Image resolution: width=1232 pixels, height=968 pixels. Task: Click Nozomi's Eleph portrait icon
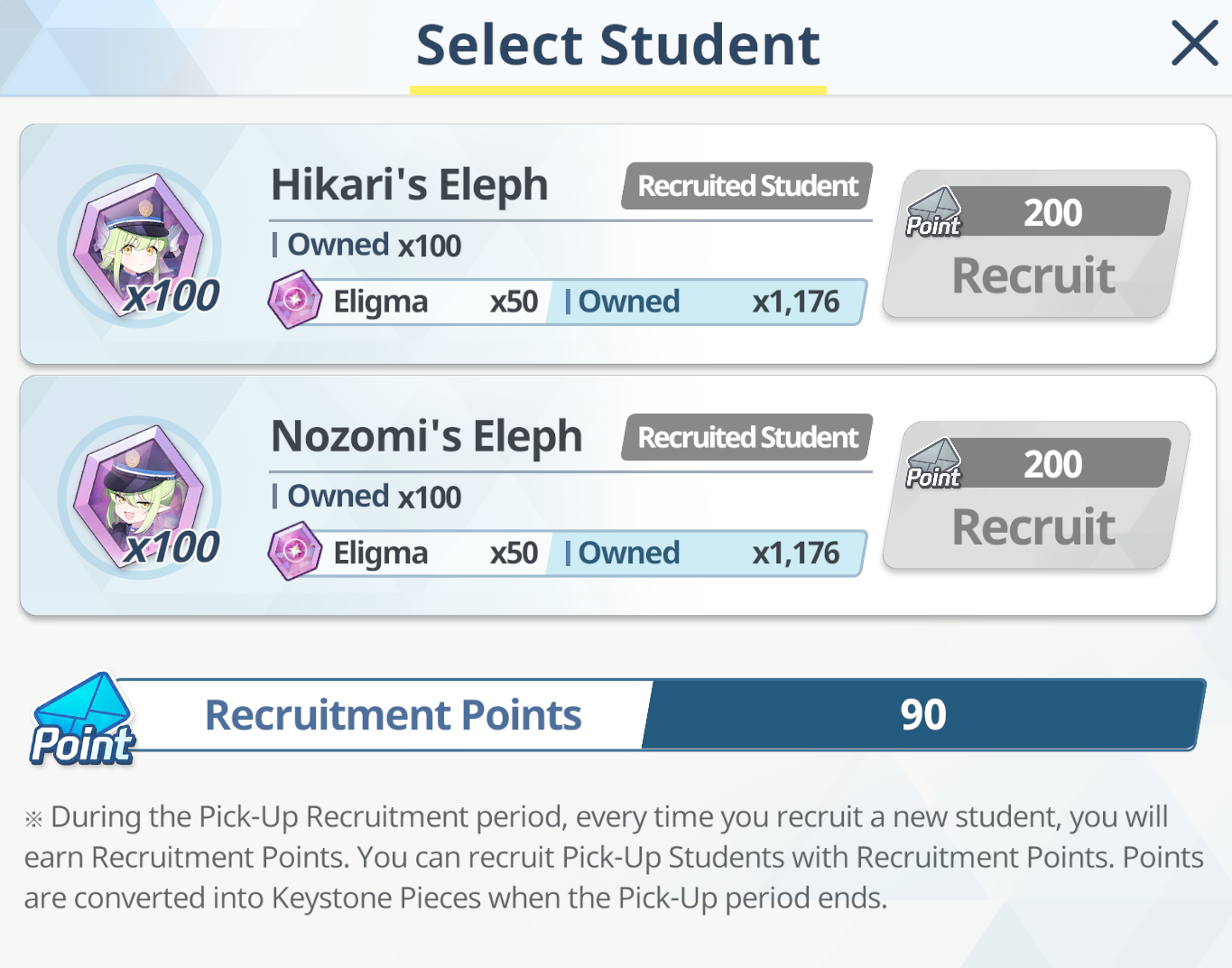point(140,497)
